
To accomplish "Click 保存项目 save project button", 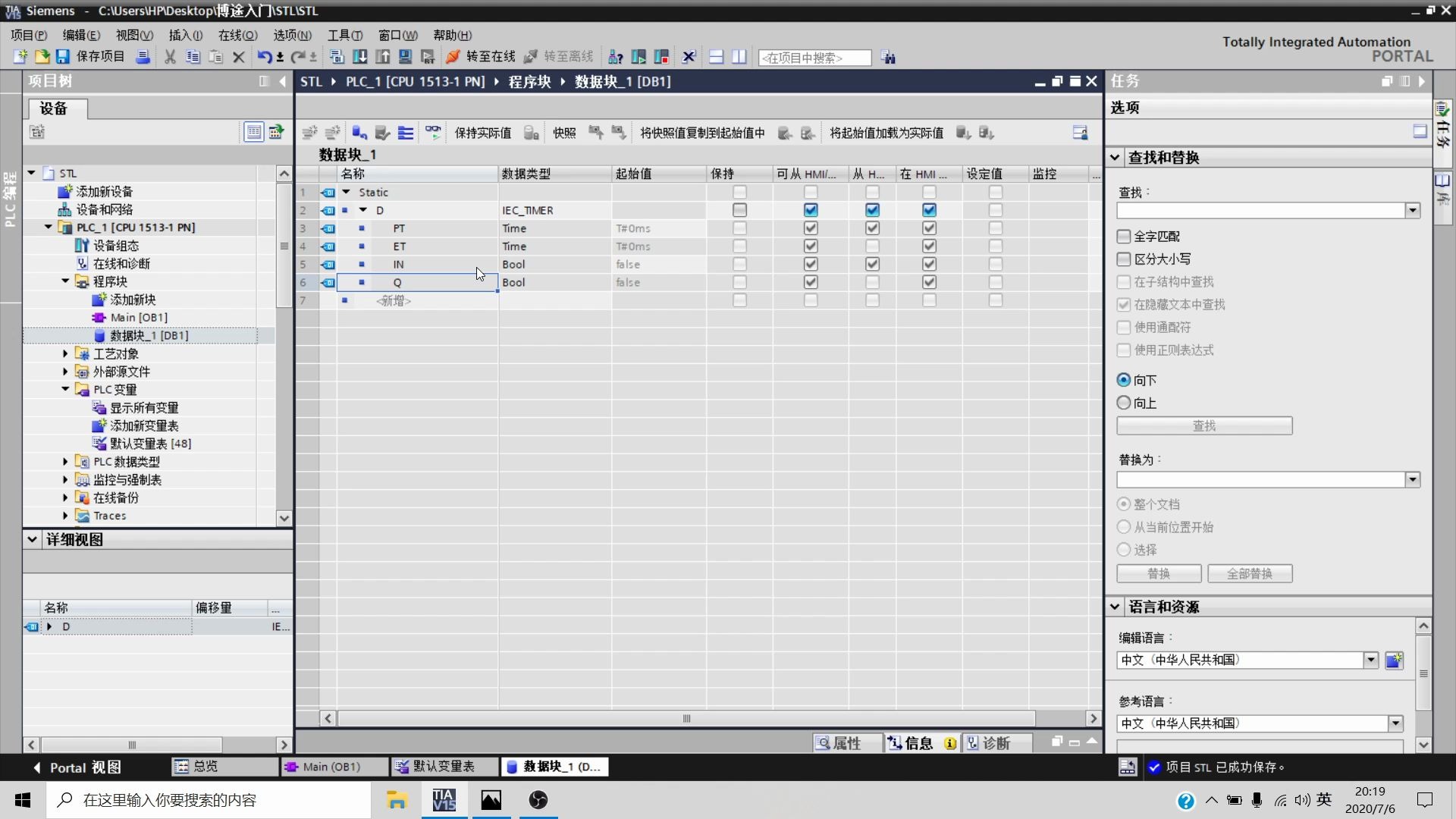I will [91, 57].
